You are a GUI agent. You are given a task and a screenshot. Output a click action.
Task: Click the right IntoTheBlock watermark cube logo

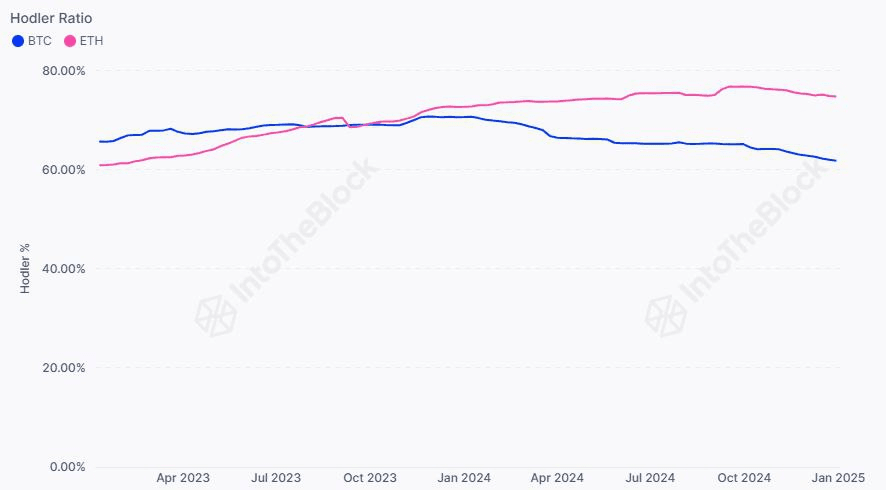point(666,315)
